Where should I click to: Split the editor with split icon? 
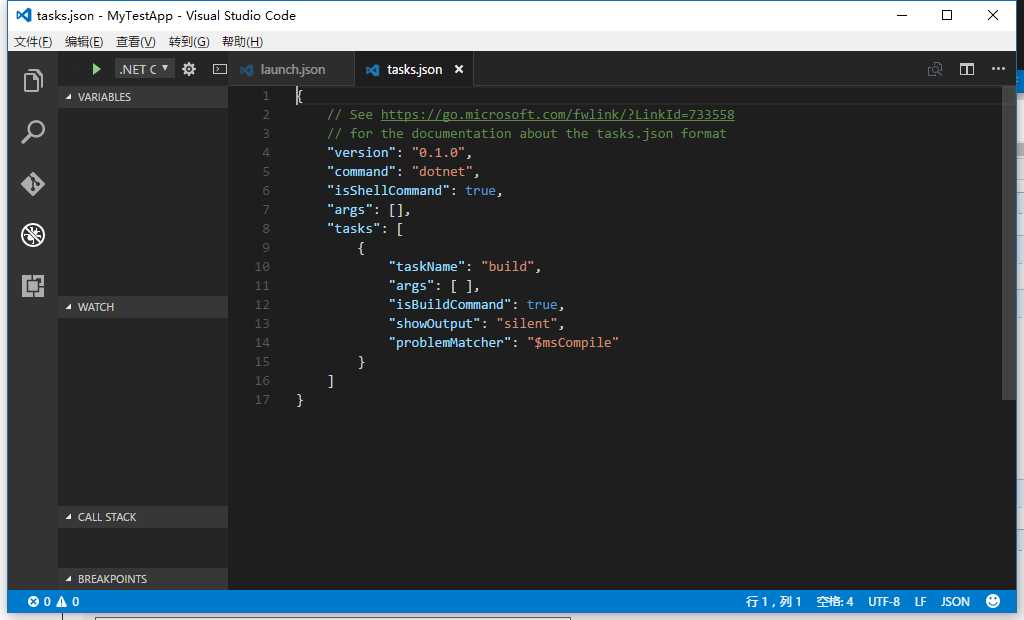(967, 69)
